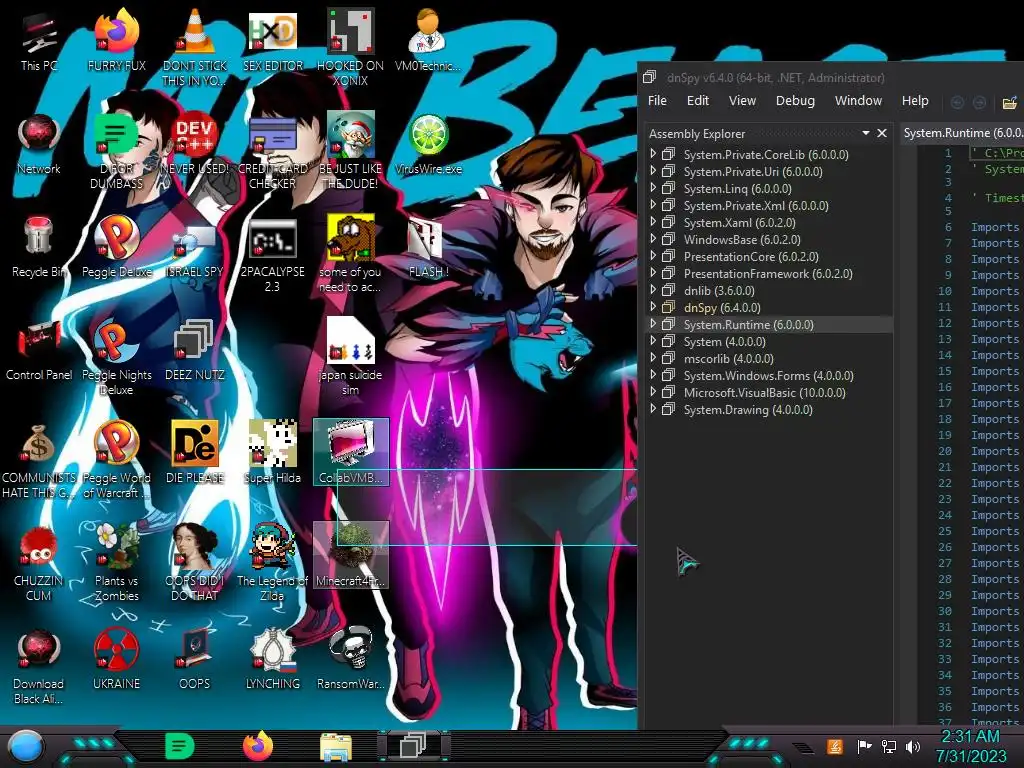Viewport: 1024px width, 768px height.
Task: Select System.Windows.Forms (4.0.0.0) in tree
Action: [769, 376]
